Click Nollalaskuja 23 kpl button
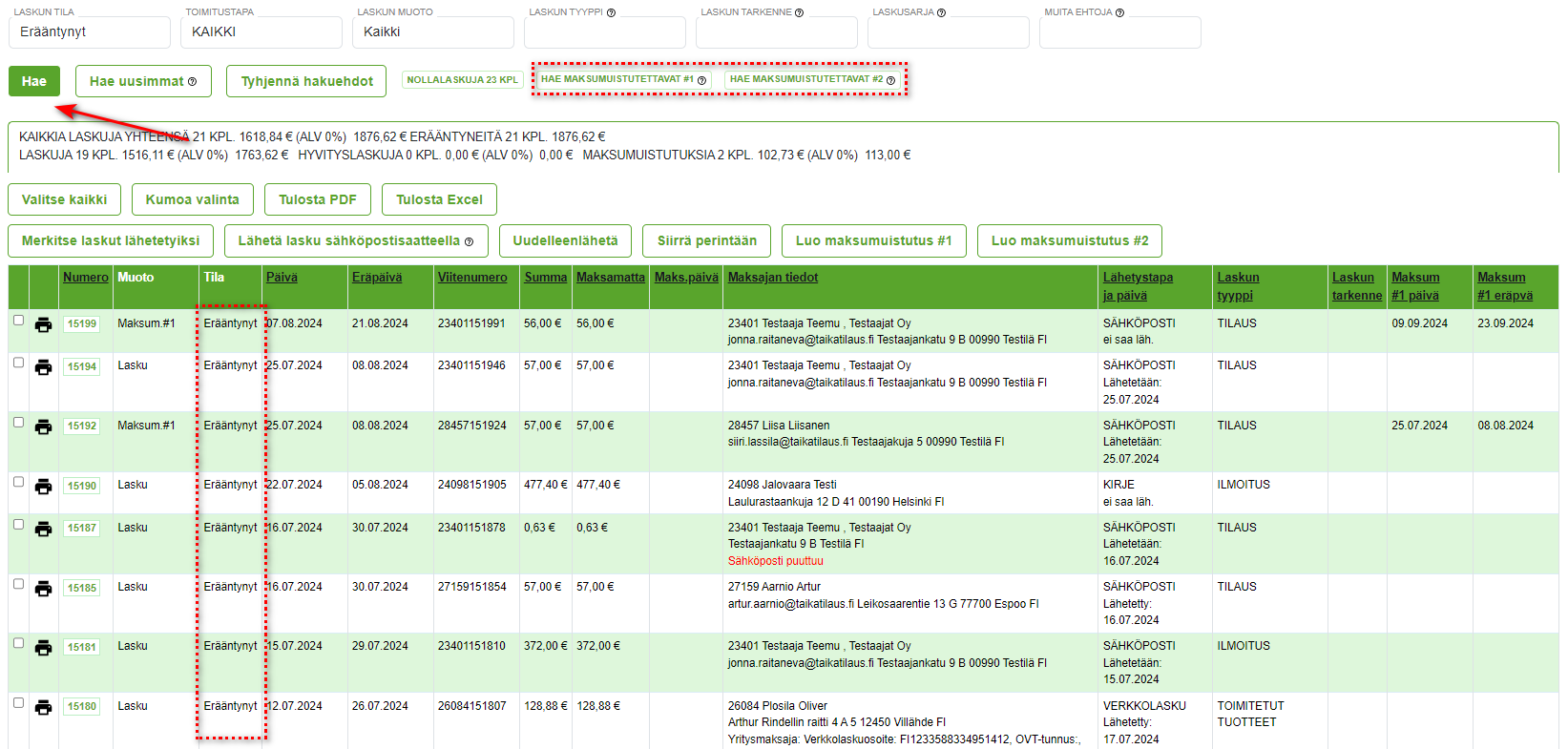The height and width of the screenshot is (749, 1568). click(462, 80)
